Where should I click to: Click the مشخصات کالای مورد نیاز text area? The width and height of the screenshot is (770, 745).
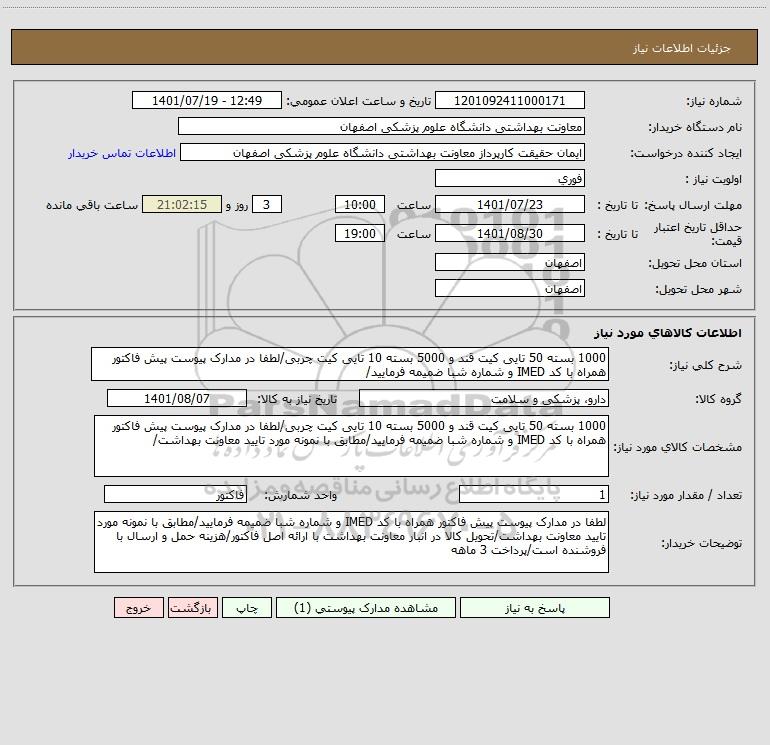point(351,446)
